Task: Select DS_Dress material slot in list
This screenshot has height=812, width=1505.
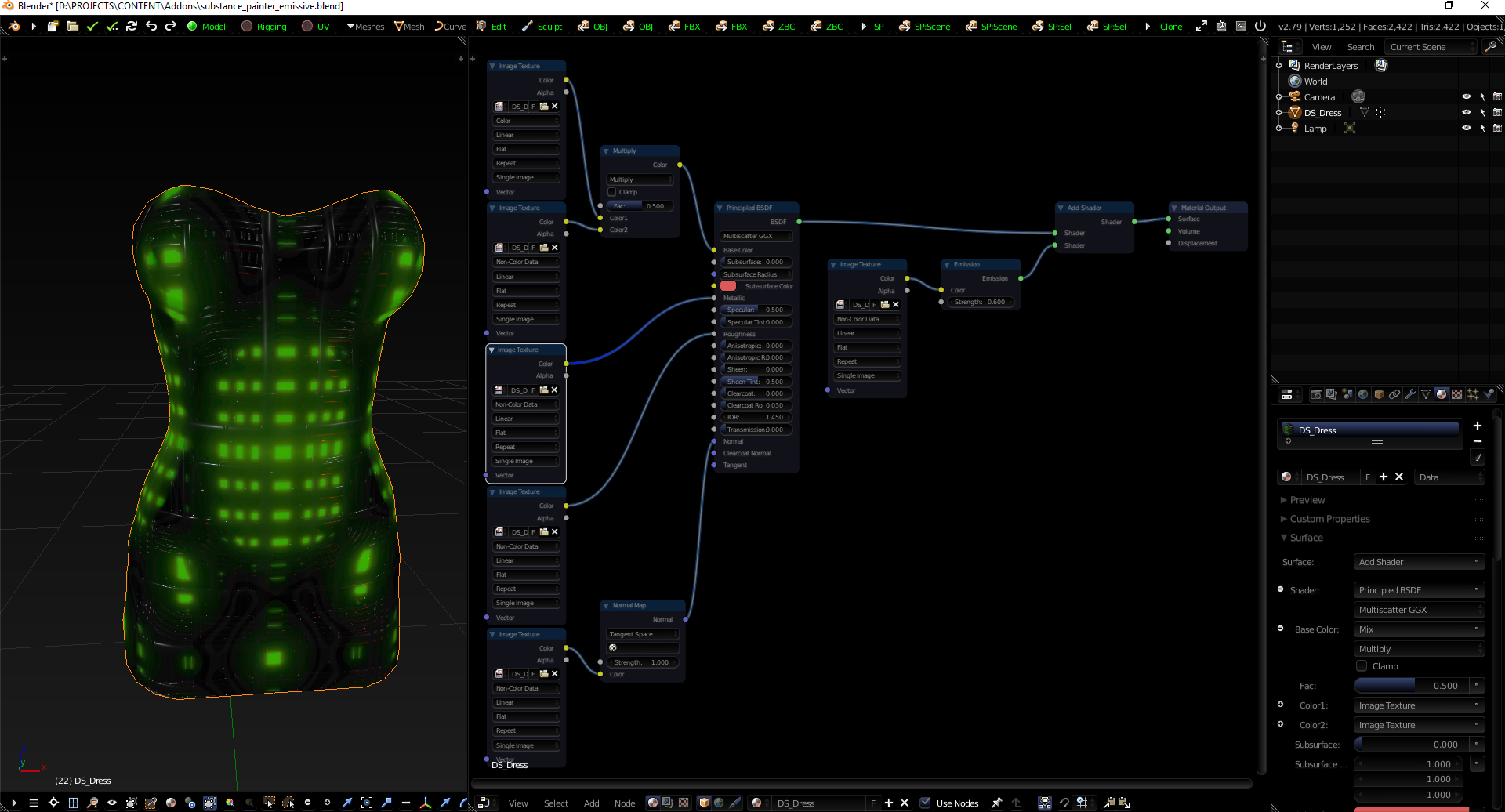Action: [x=1370, y=430]
